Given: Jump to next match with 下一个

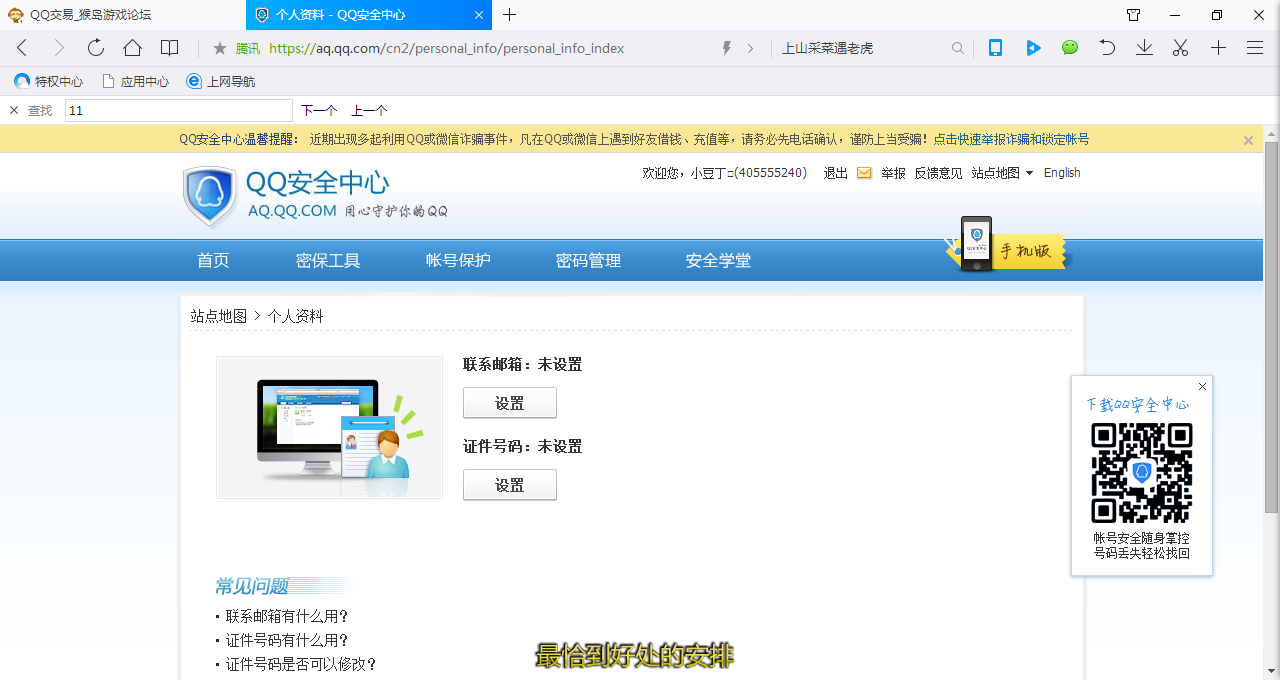Looking at the screenshot, I should click(319, 111).
